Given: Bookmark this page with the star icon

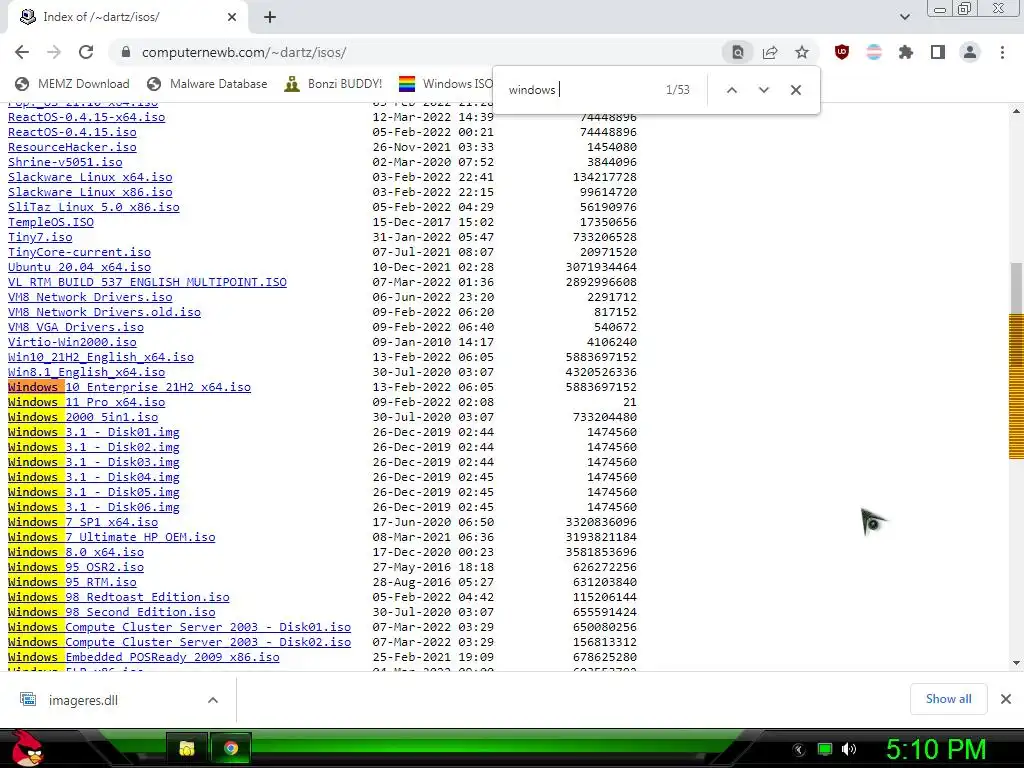Looking at the screenshot, I should pyautogui.click(x=802, y=52).
